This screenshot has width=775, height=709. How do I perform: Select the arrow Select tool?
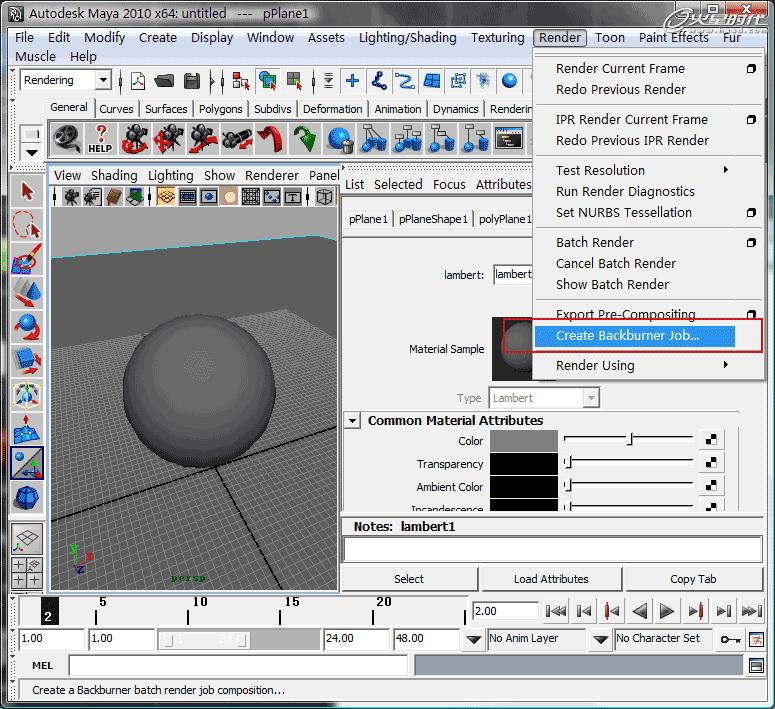[27, 192]
